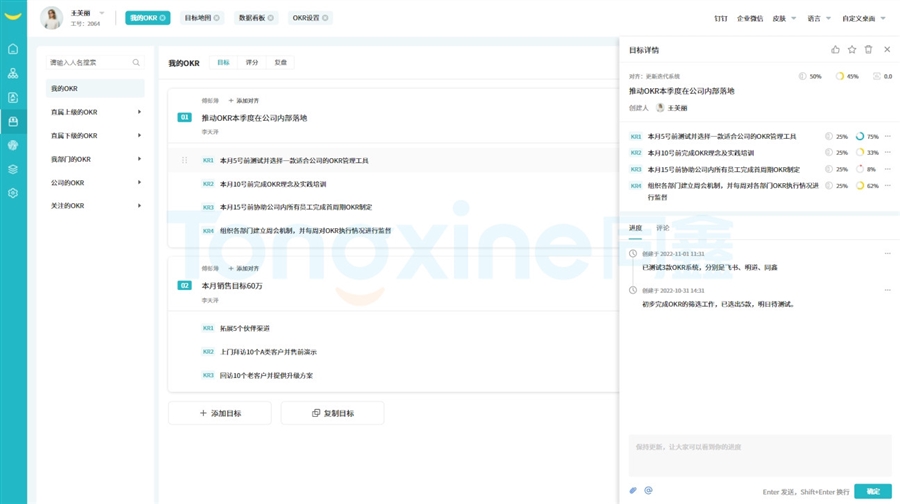Open the home icon in left sidebar
The image size is (900, 504).
coord(13,49)
